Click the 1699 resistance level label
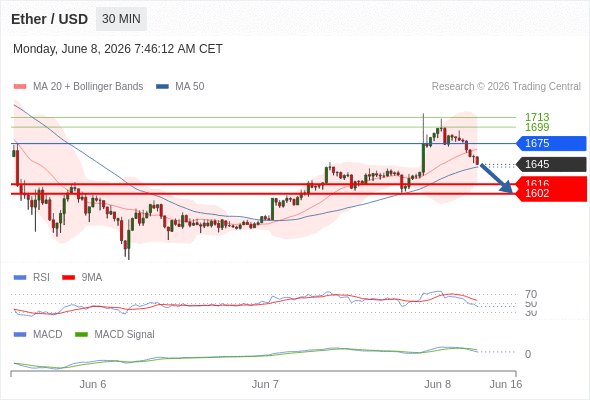 tap(537, 127)
